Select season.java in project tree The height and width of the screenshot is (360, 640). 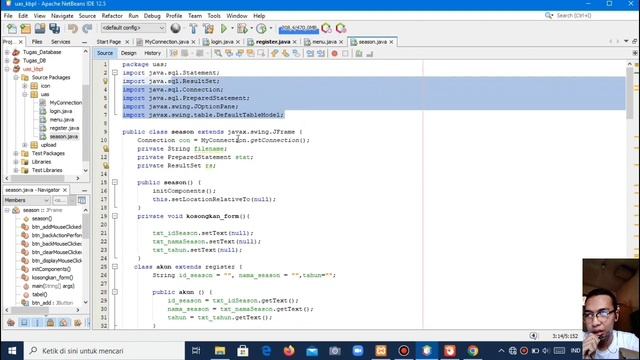(x=64, y=136)
